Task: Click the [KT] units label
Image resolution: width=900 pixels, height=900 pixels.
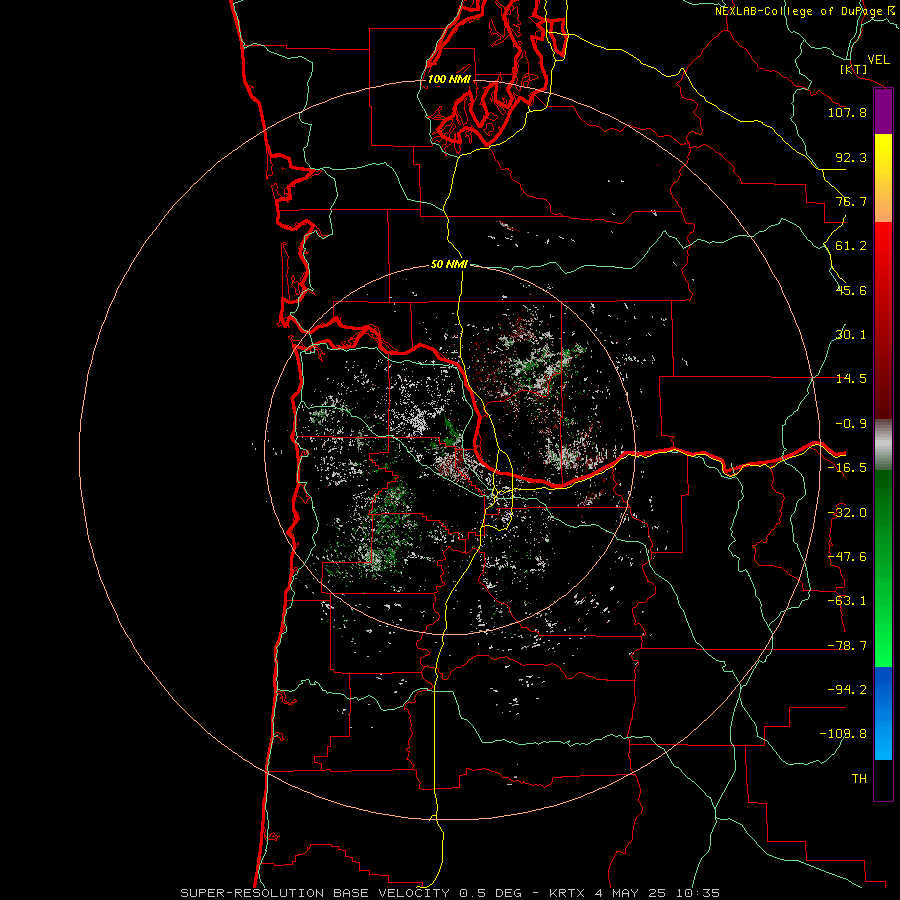Action: [854, 69]
